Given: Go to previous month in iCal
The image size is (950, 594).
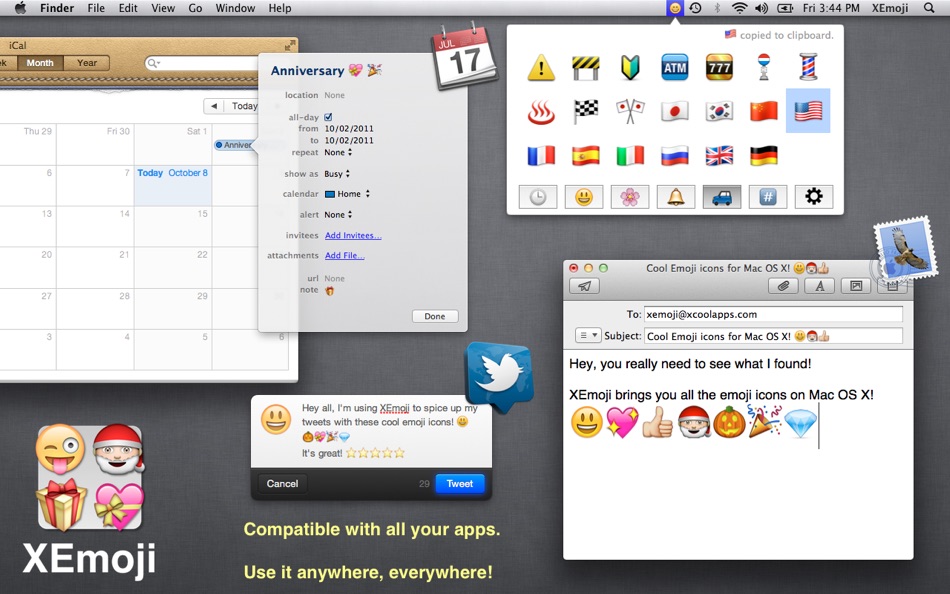Looking at the screenshot, I should (x=214, y=106).
